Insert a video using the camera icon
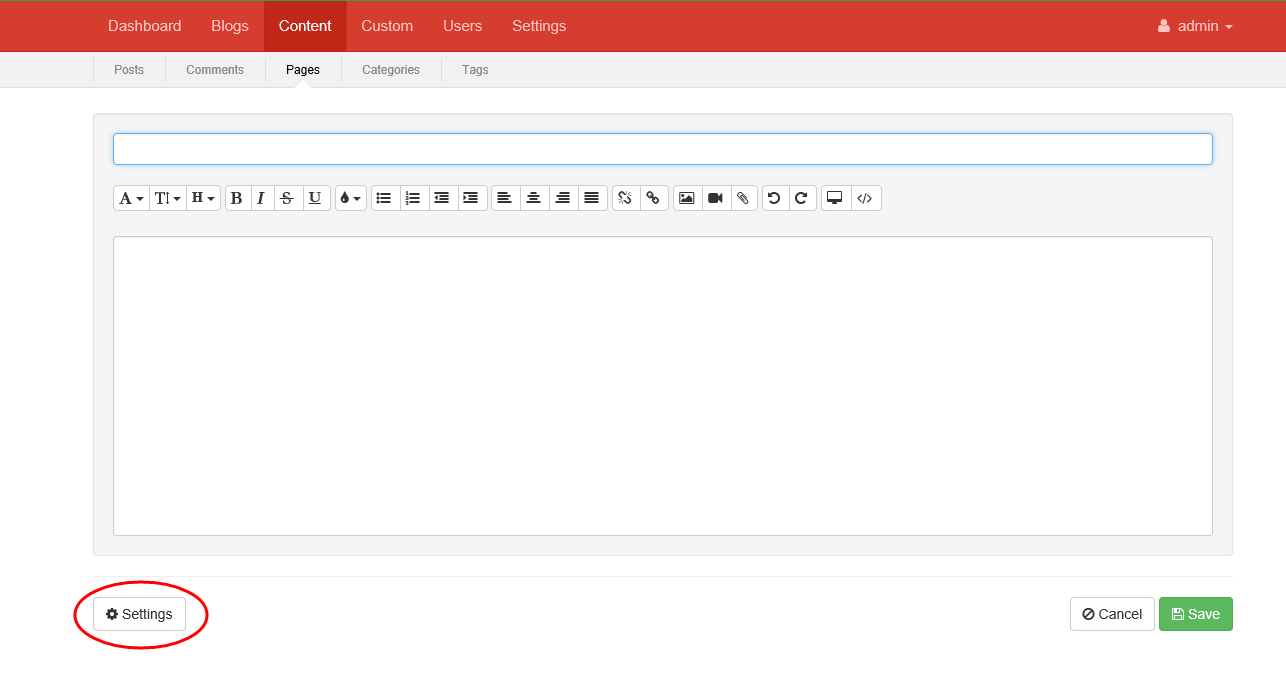 tap(715, 198)
